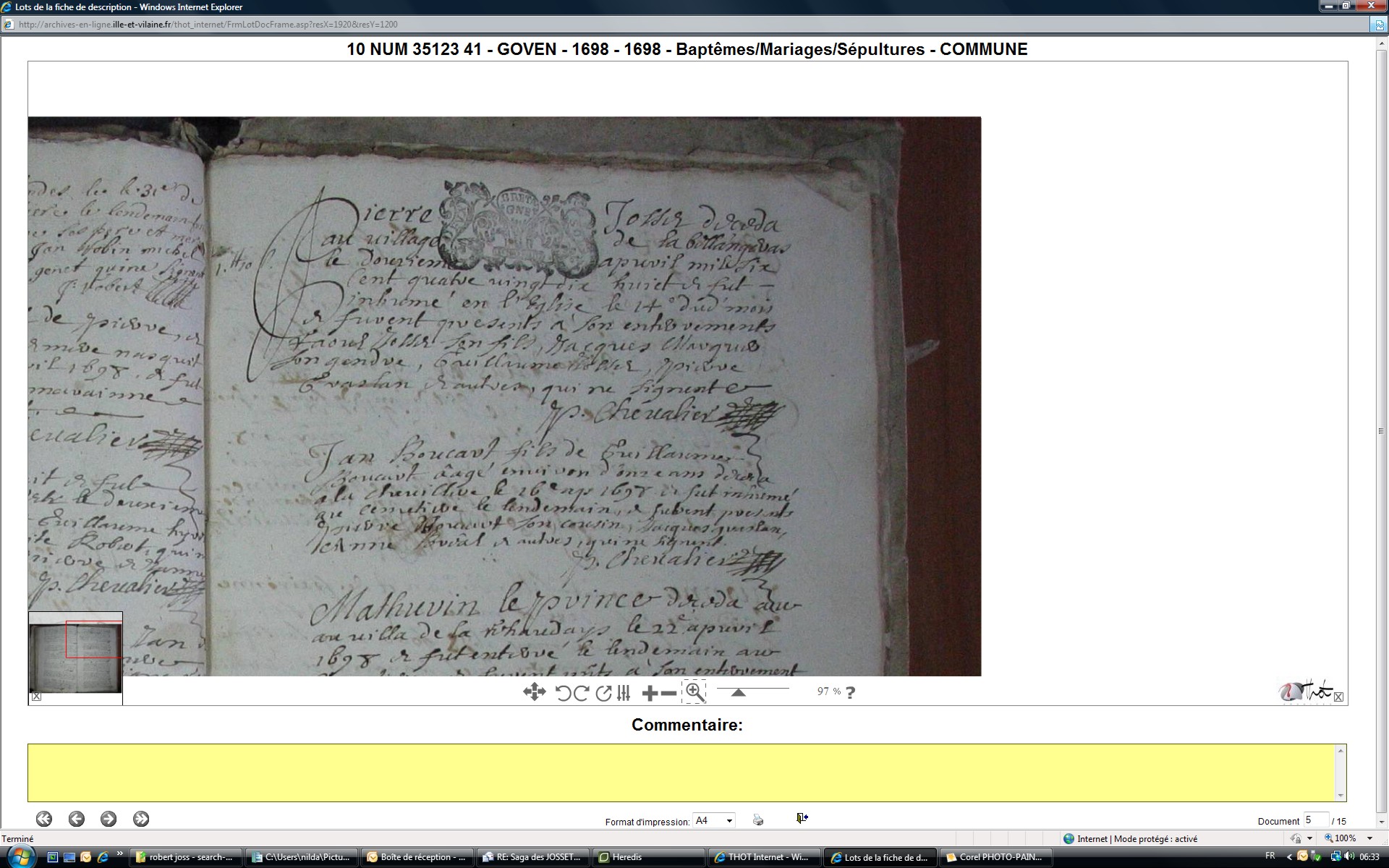Zoom in with plus icon
Screen dimensions: 1389x868
click(x=650, y=694)
